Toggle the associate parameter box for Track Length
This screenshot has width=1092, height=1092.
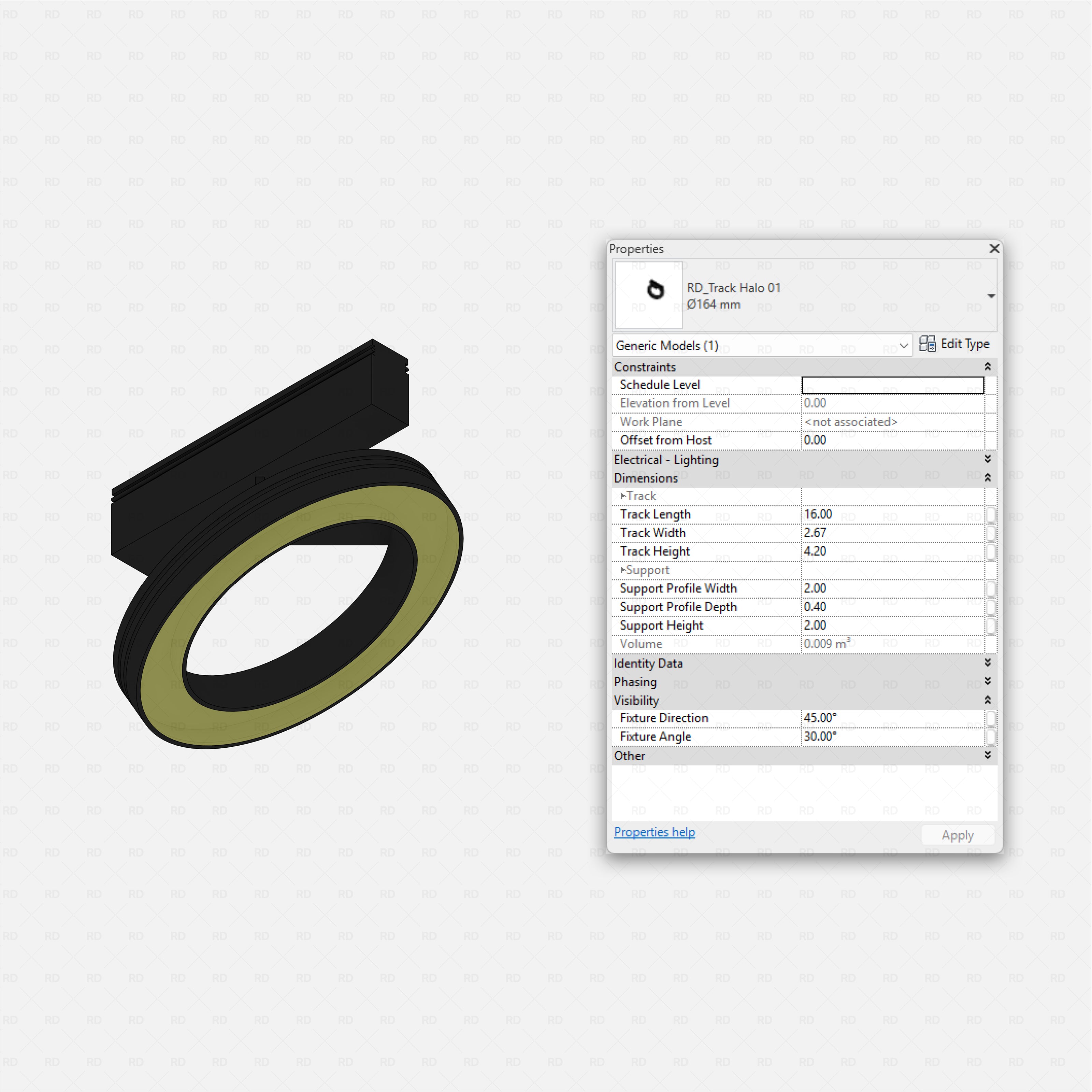point(992,514)
